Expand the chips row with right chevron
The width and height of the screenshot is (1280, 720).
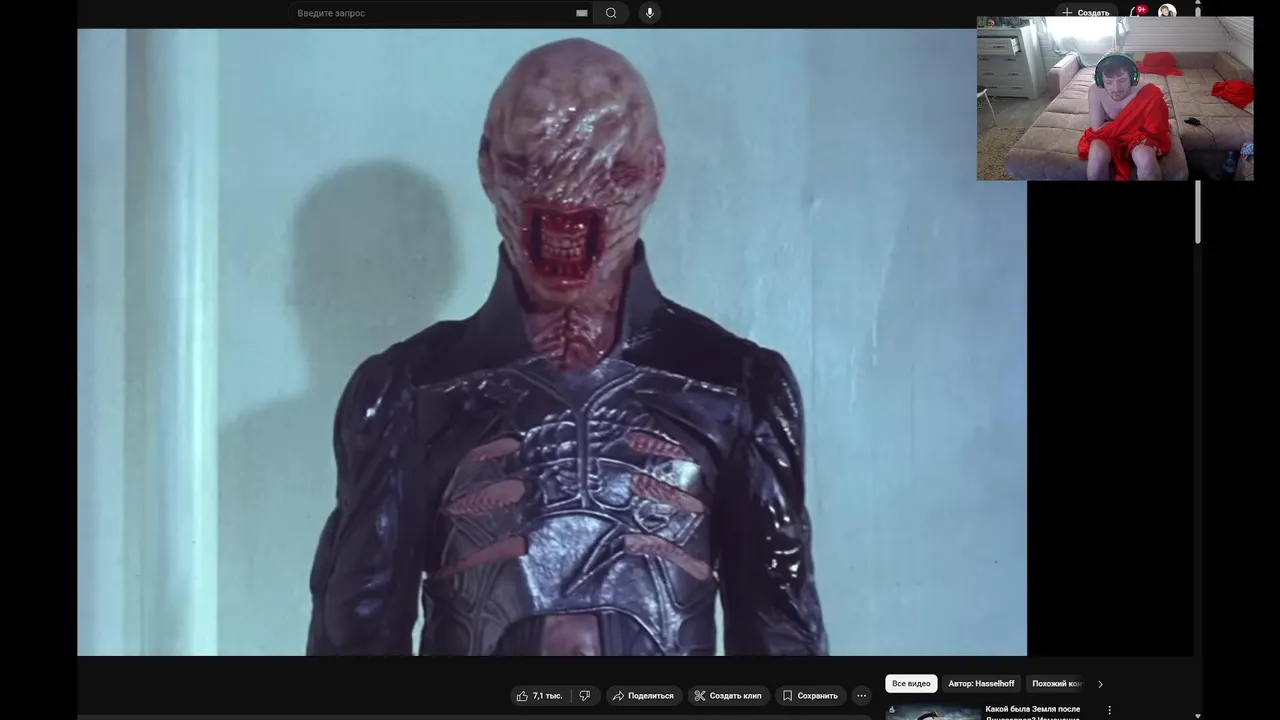[x=1100, y=684]
